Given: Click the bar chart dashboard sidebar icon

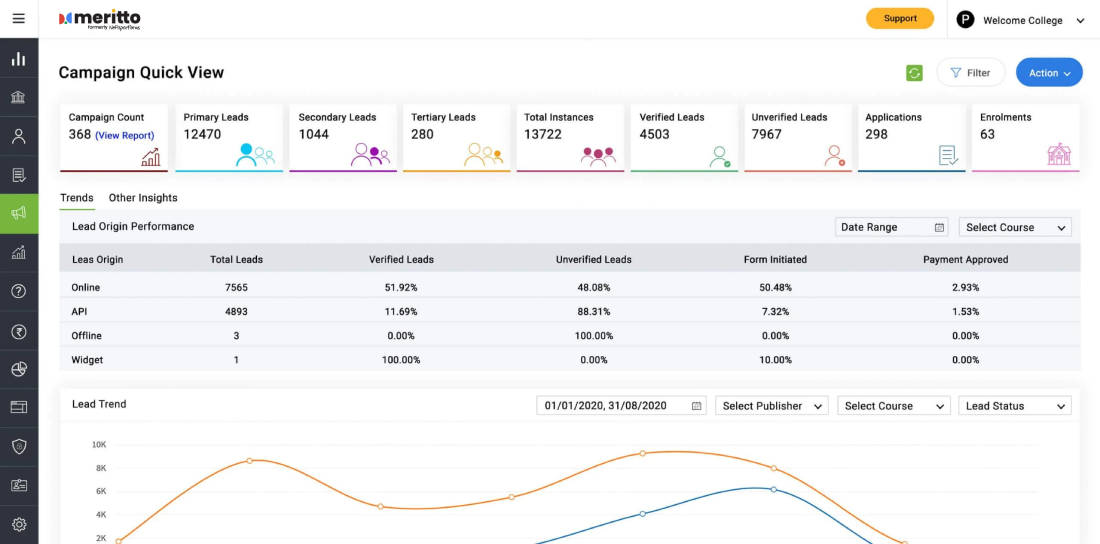Looking at the screenshot, I should [19, 58].
